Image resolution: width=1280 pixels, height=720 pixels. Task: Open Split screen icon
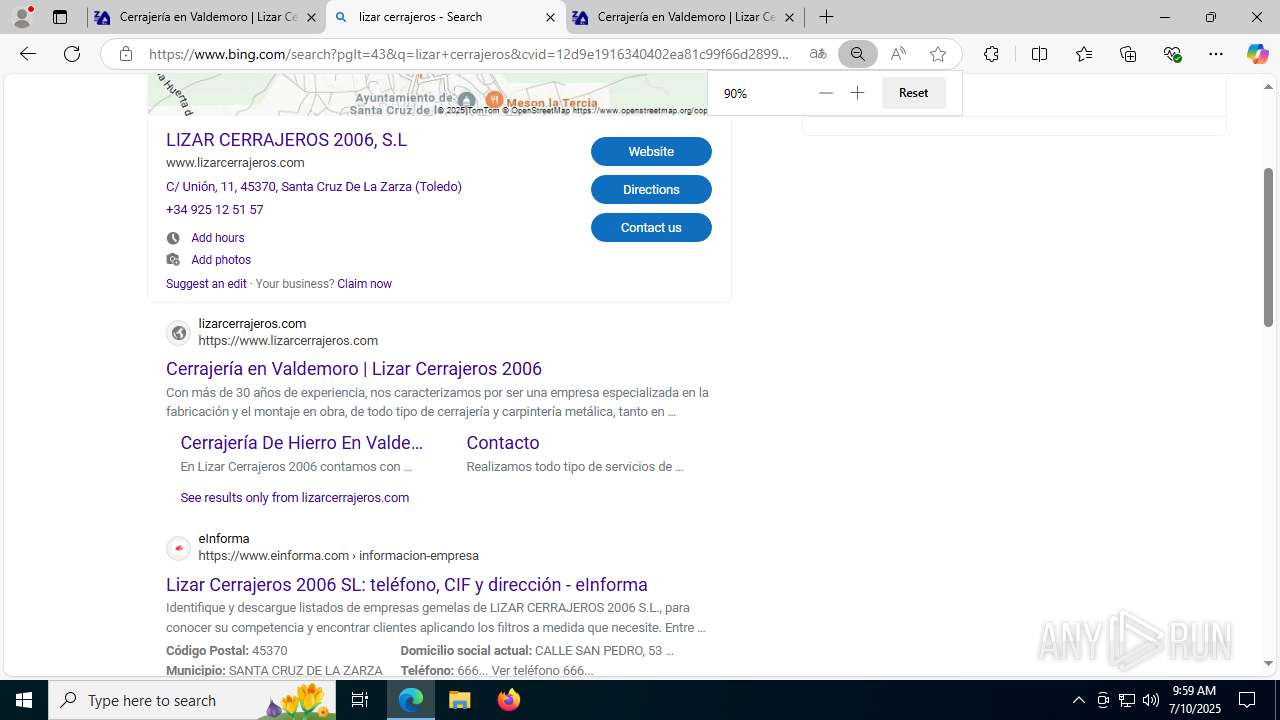tap(1039, 54)
